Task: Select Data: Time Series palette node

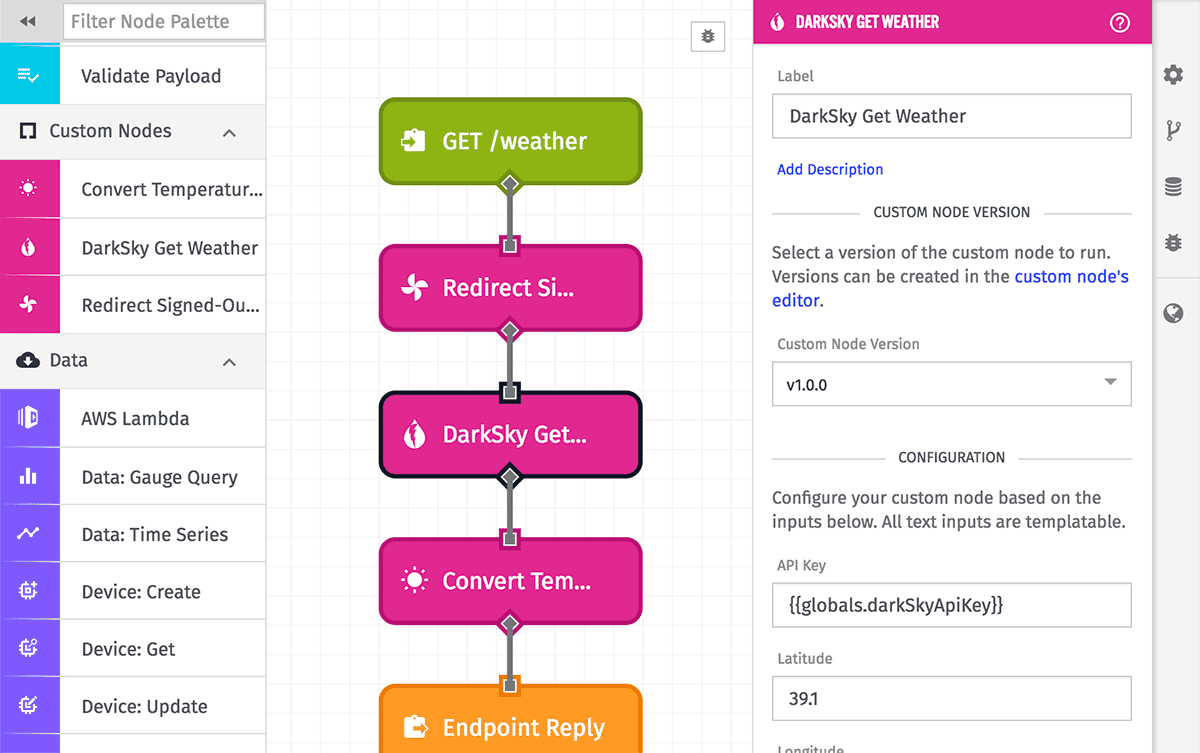Action: 133,534
